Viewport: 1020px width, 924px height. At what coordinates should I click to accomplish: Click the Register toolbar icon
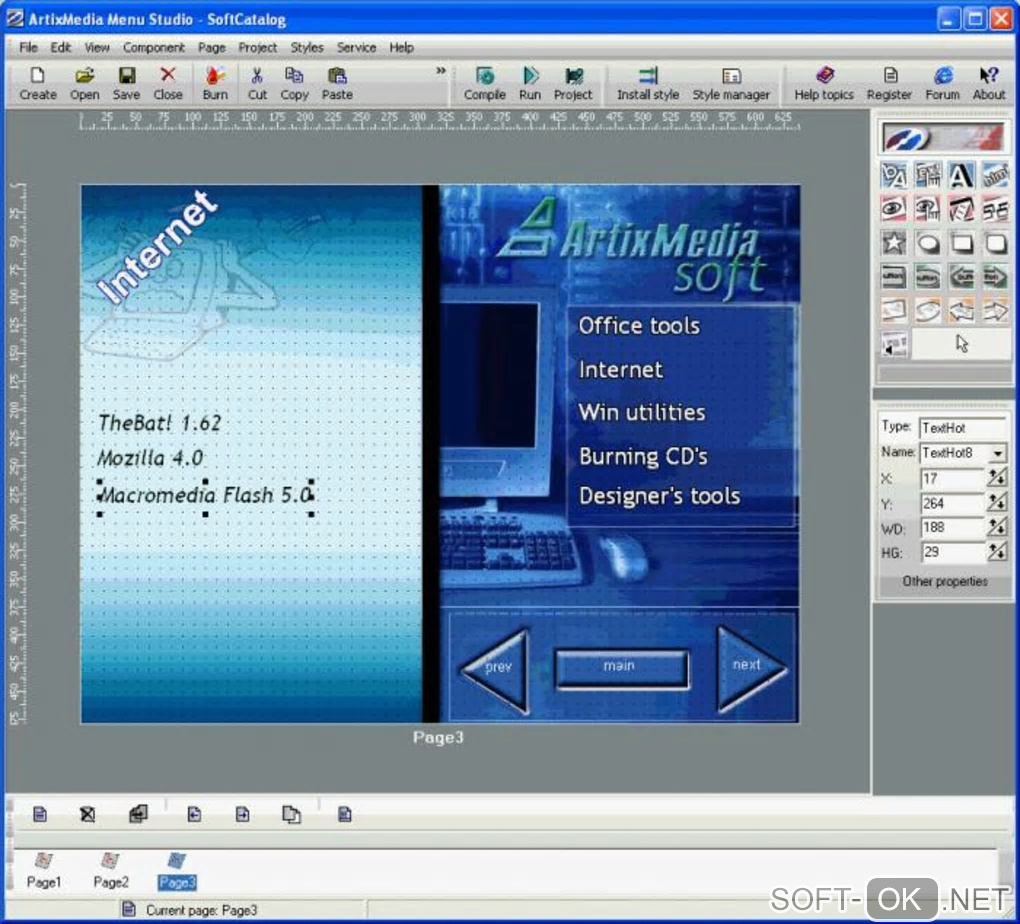pyautogui.click(x=889, y=83)
